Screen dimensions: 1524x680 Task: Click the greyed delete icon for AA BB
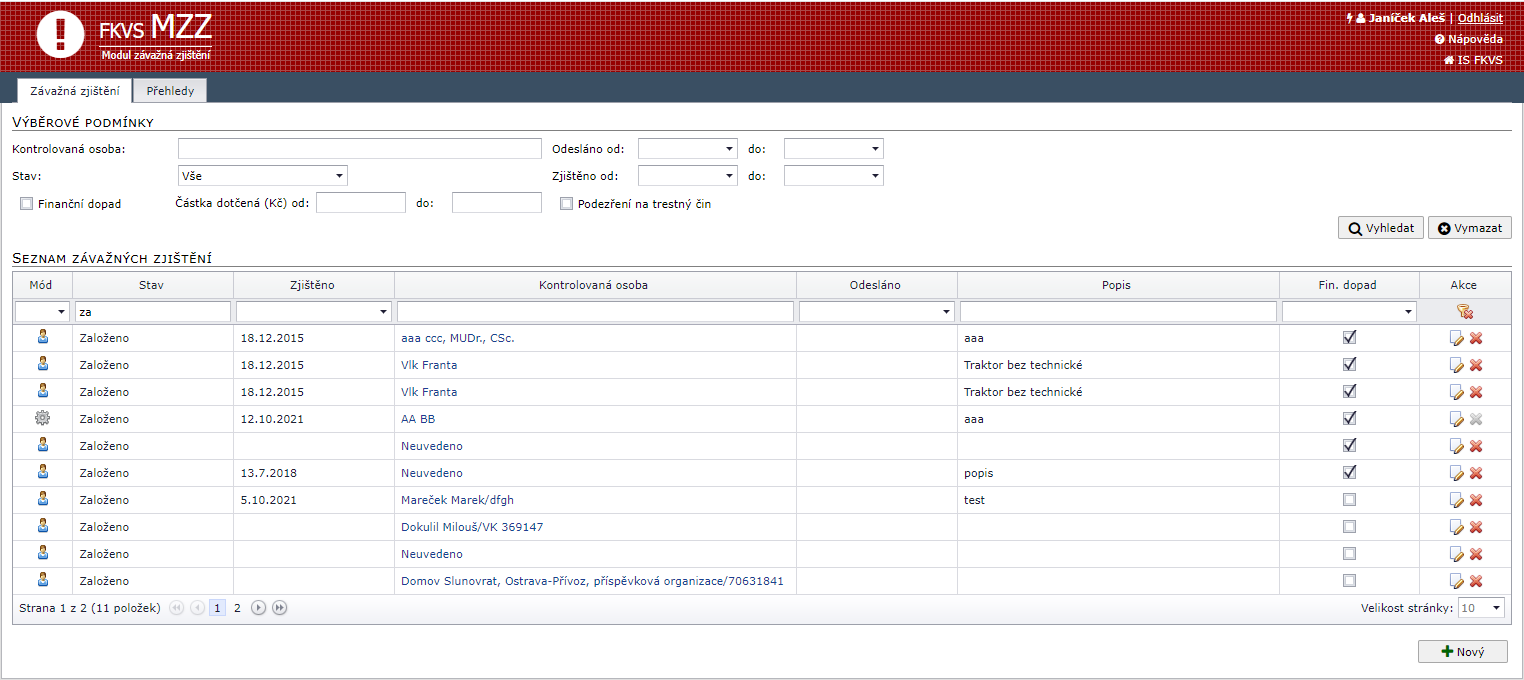pos(1476,419)
